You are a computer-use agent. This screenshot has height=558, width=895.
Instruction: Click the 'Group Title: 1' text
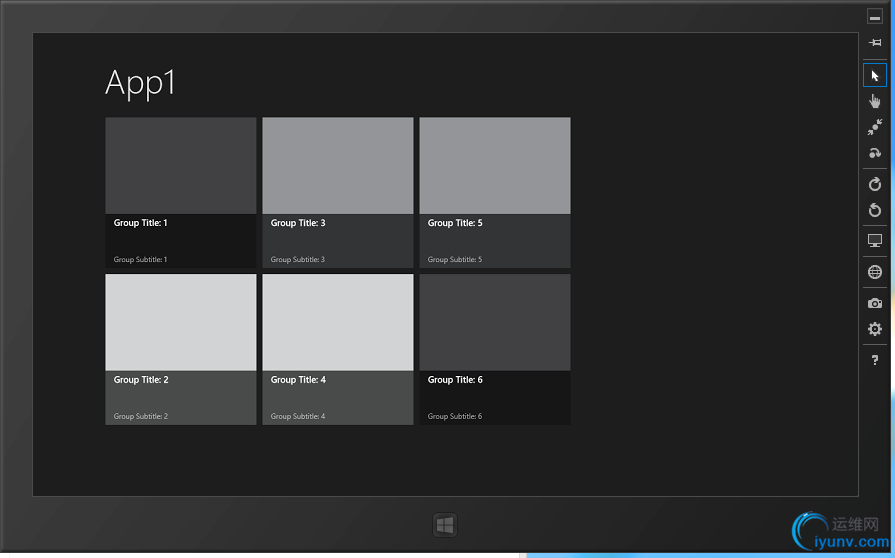140,223
